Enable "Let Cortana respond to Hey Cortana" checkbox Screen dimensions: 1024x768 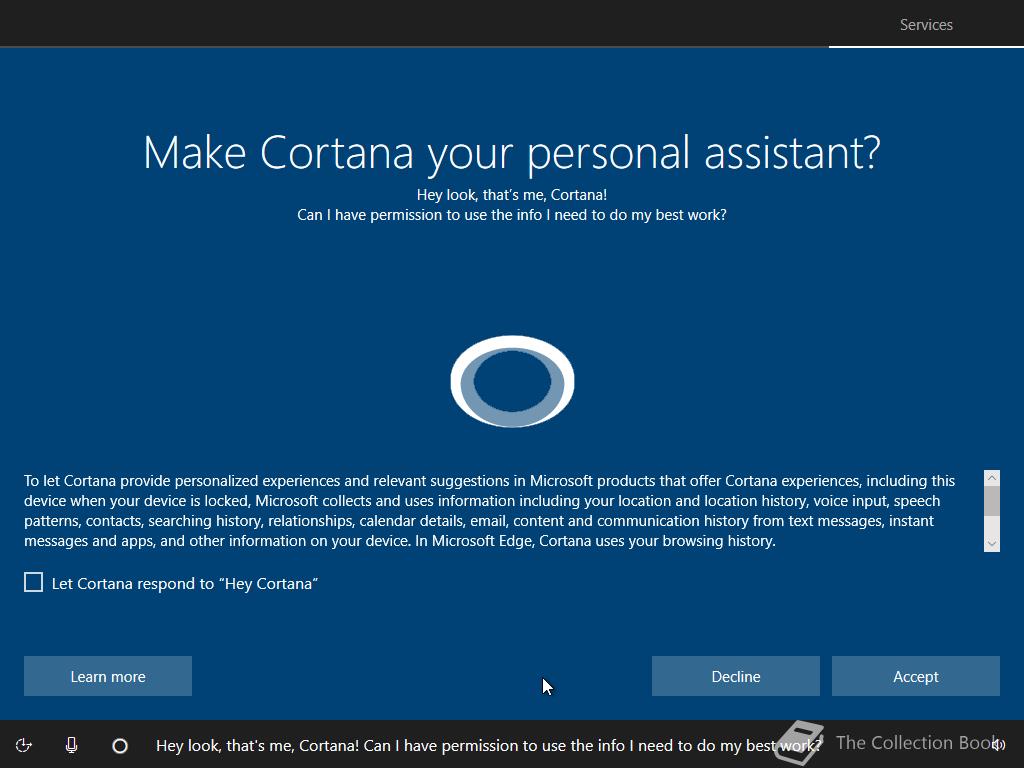point(33,582)
